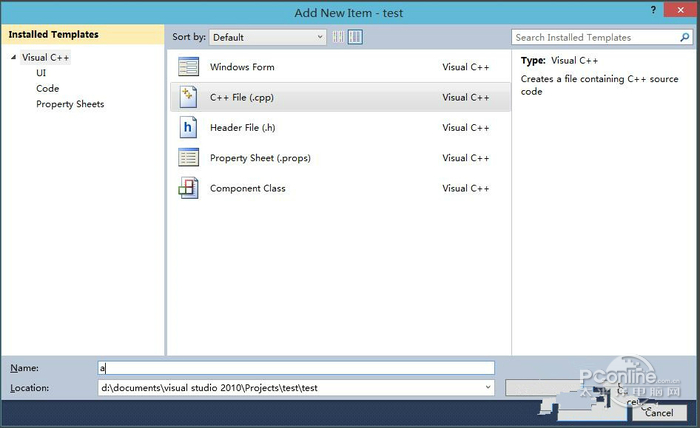Click 'Visual C++' type in Component Class row
This screenshot has height=428, width=700.
[x=466, y=188]
